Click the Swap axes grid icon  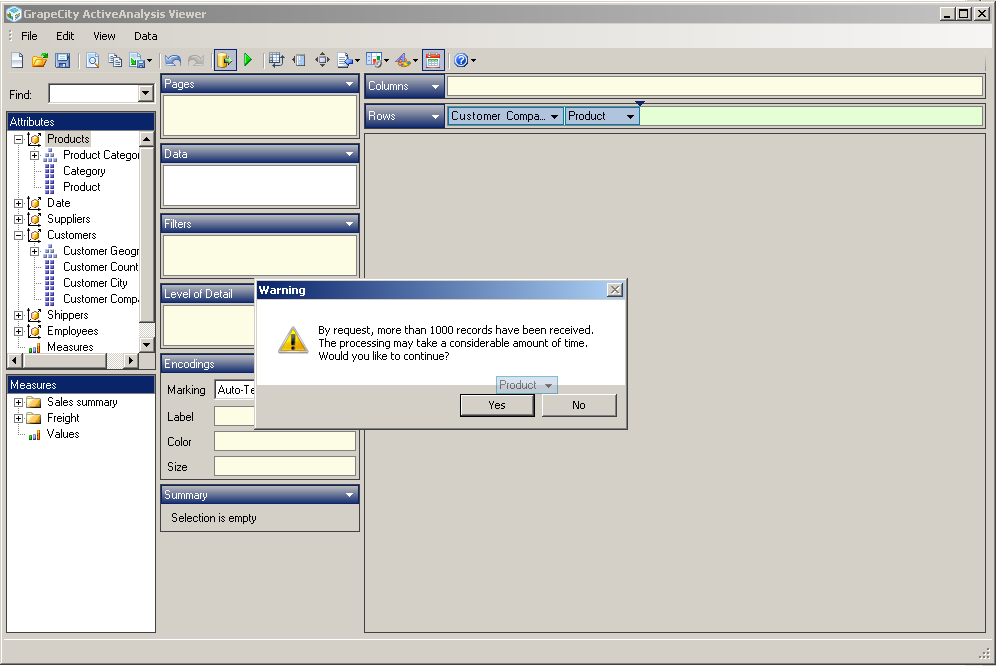[276, 60]
